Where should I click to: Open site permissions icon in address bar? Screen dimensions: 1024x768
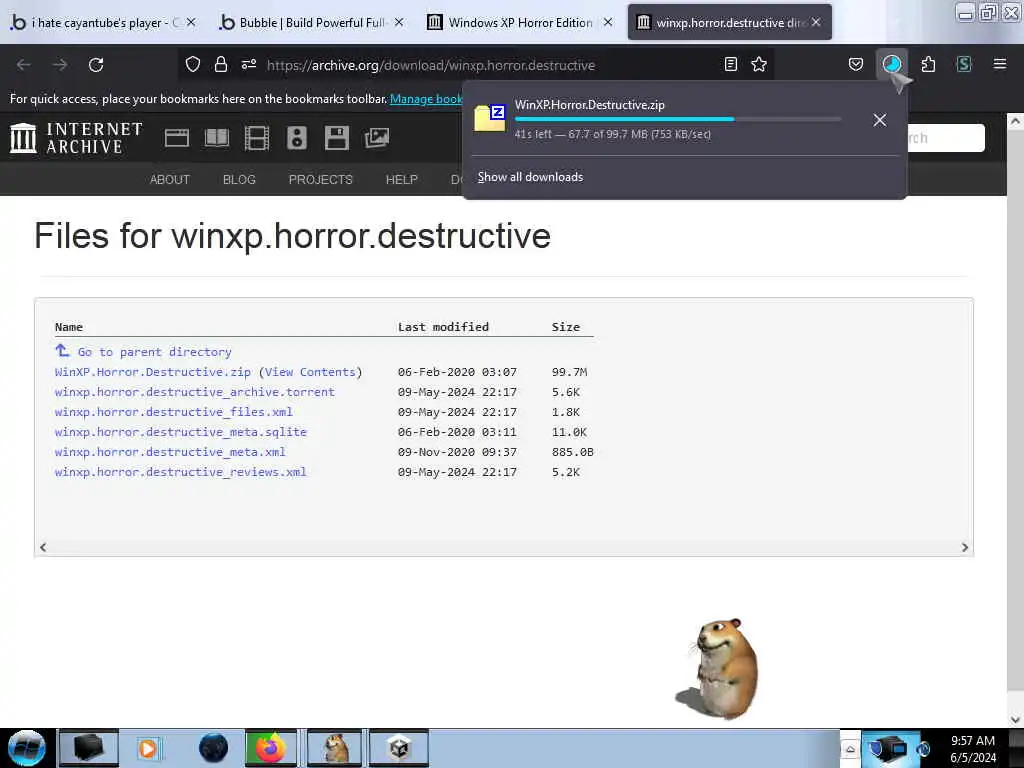pyautogui.click(x=249, y=64)
